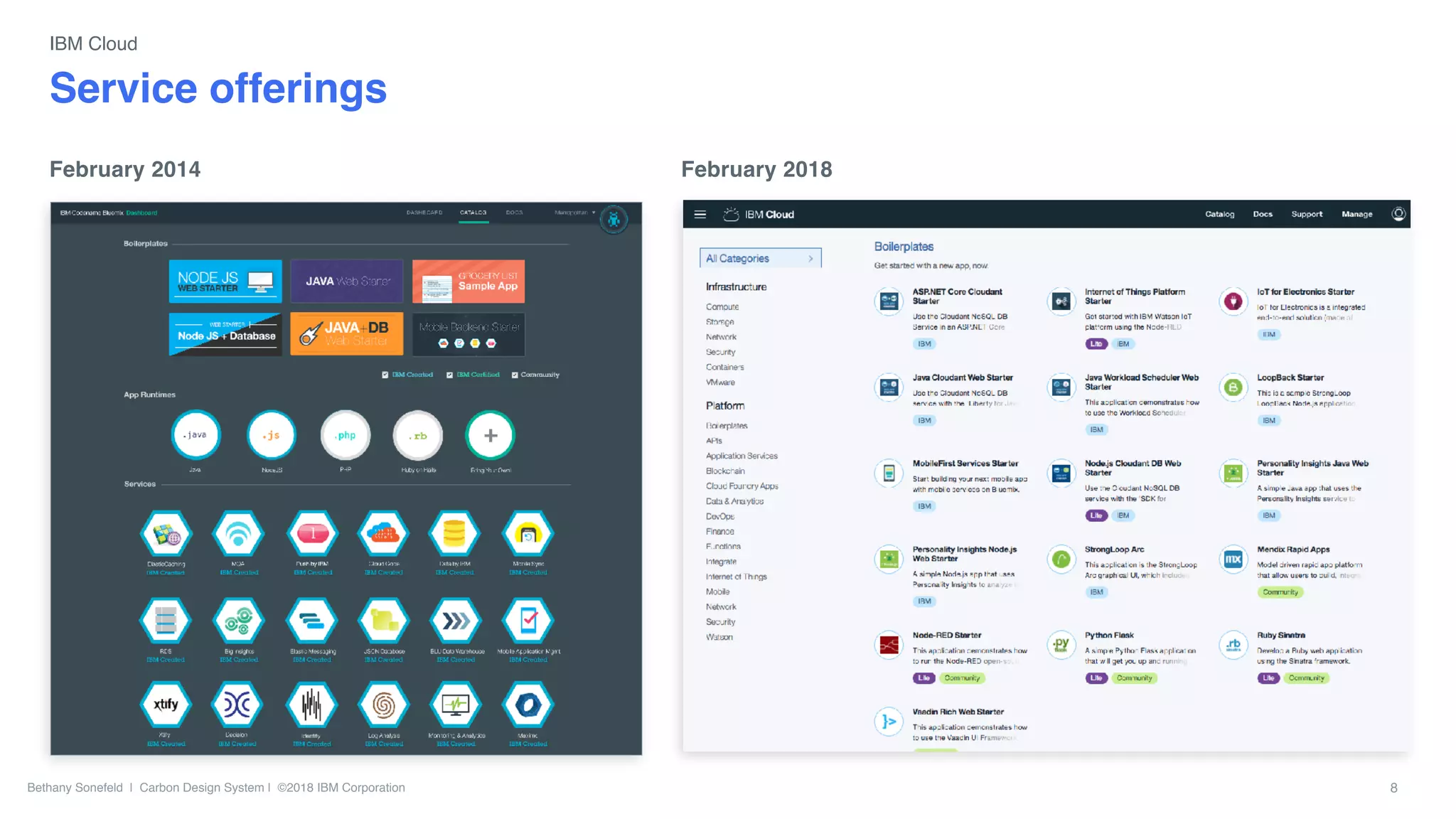This screenshot has height=819, width=1456.
Task: Select Compute under Infrastructure
Action: pyautogui.click(x=722, y=307)
